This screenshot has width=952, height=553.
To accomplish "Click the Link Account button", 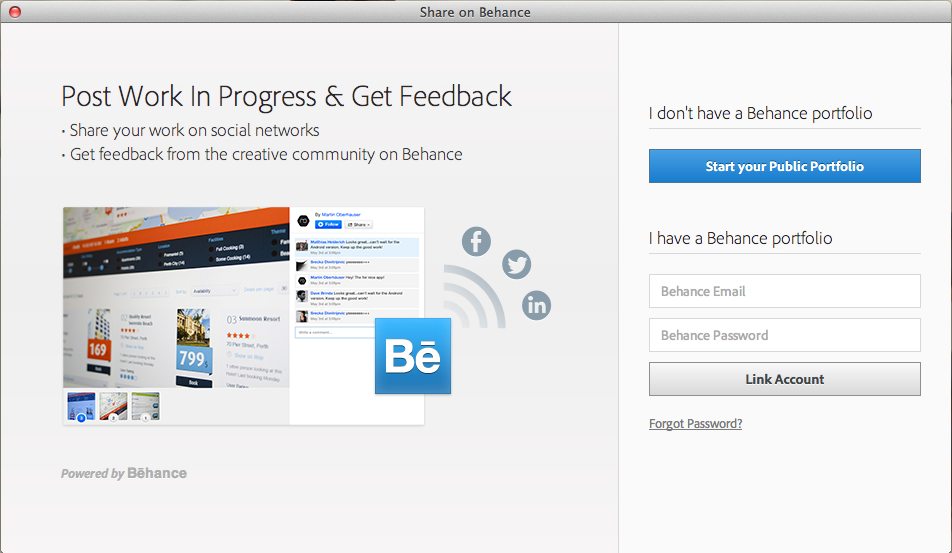I will tap(784, 379).
